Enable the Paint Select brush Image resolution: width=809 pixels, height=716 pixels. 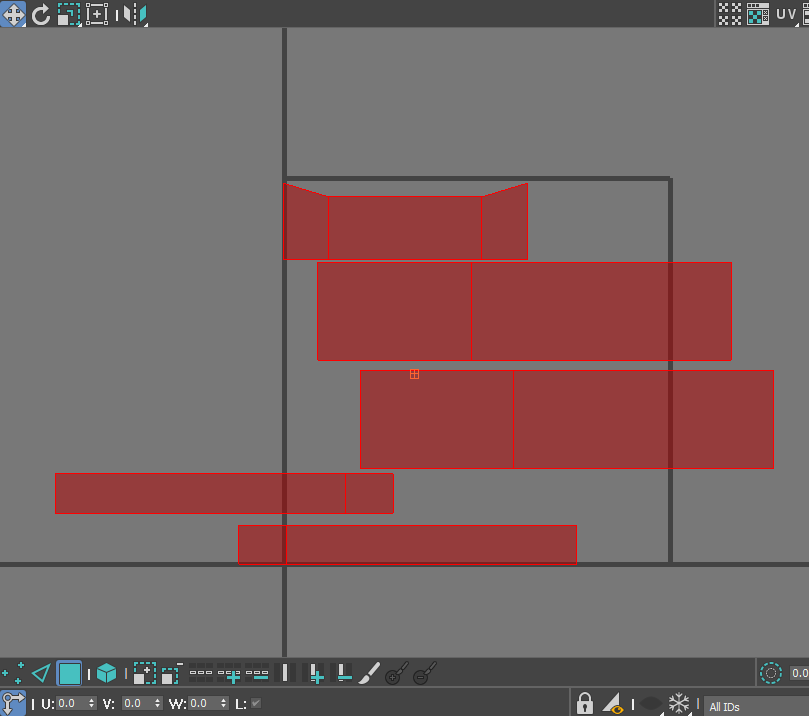[369, 673]
